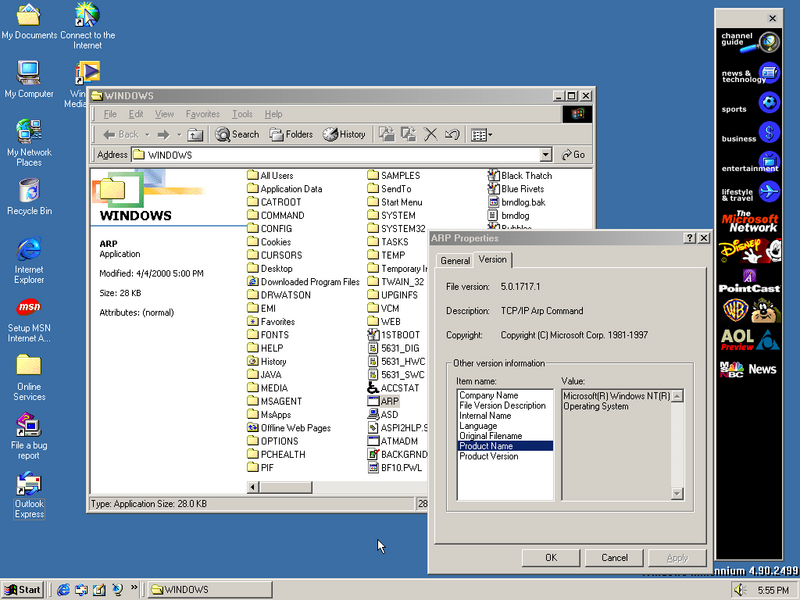Open the Start menu
The width and height of the screenshot is (800, 600).
click(23, 589)
